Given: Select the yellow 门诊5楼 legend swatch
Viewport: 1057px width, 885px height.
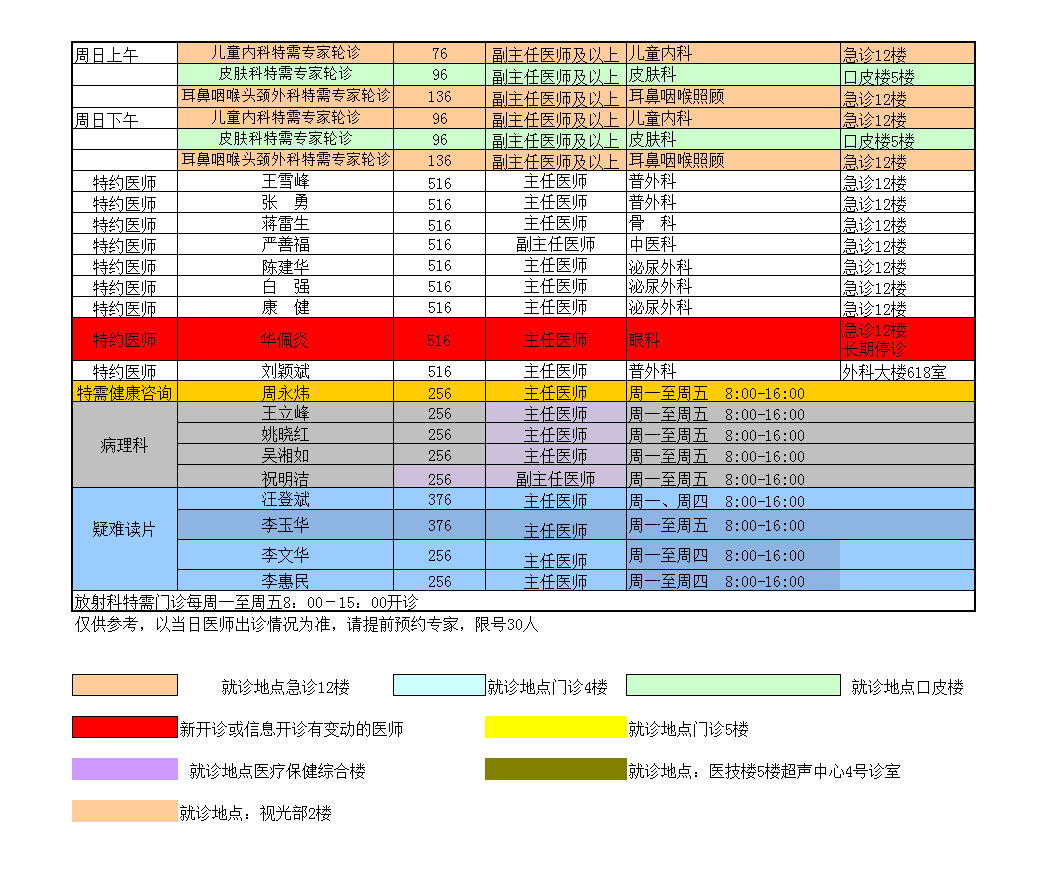Looking at the screenshot, I should pyautogui.click(x=555, y=727).
